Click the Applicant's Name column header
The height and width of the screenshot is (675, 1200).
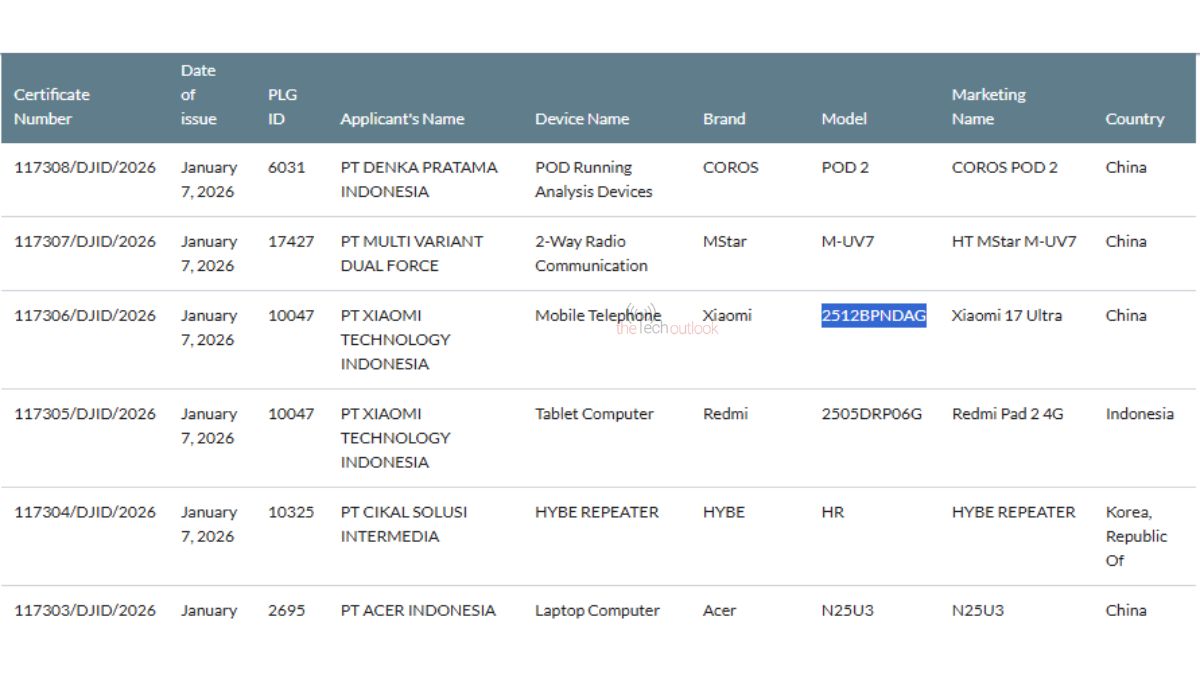(x=402, y=119)
